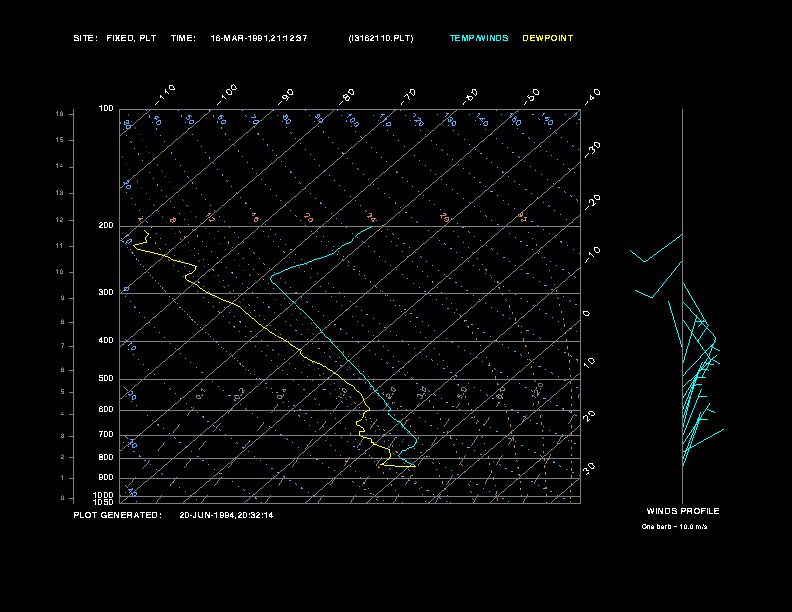Click the WINDS PROFILE caption
The width and height of the screenshot is (792, 612).
click(683, 511)
